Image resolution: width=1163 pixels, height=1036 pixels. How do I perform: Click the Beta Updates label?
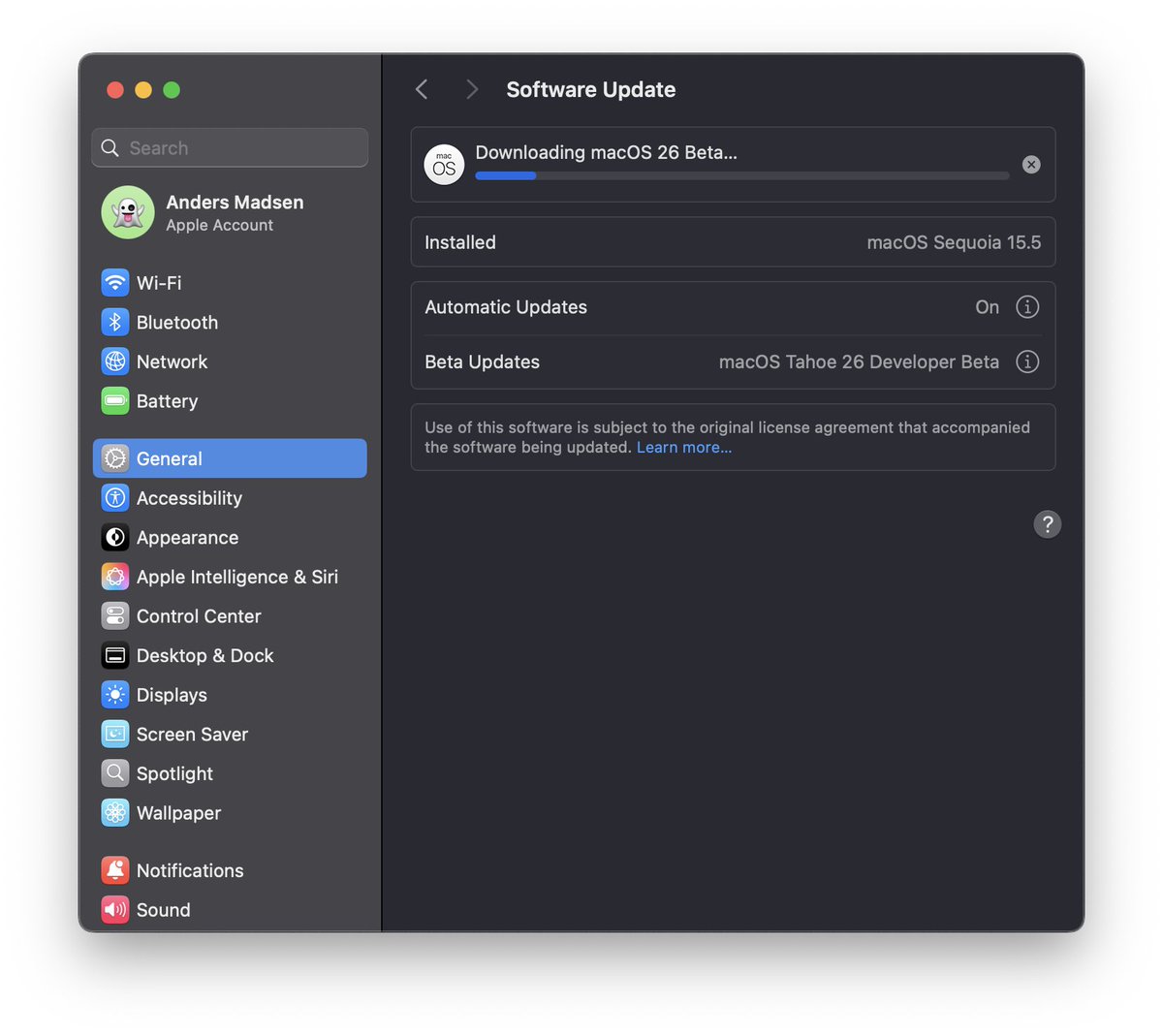[x=482, y=361]
